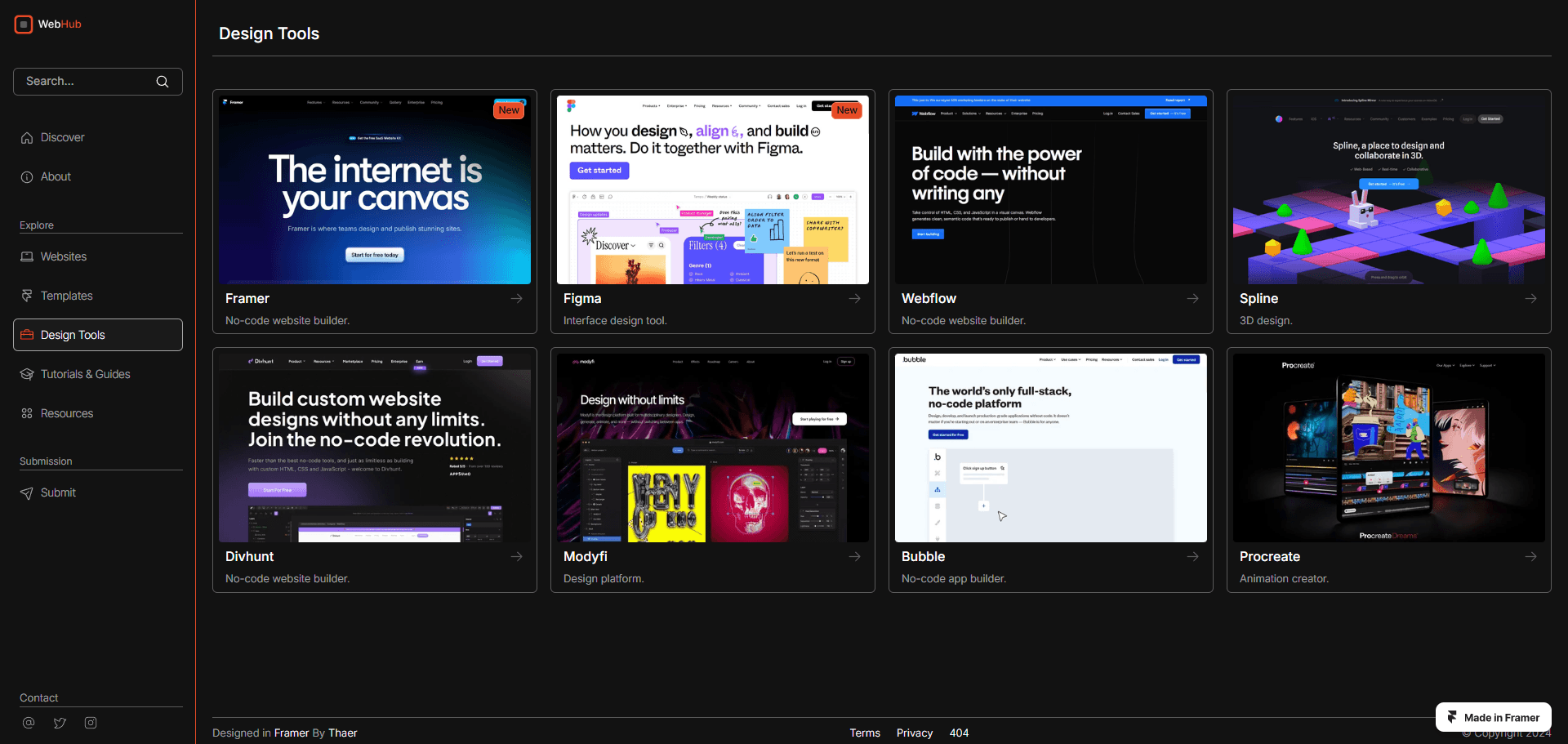Open the Terms footer link

(x=865, y=733)
